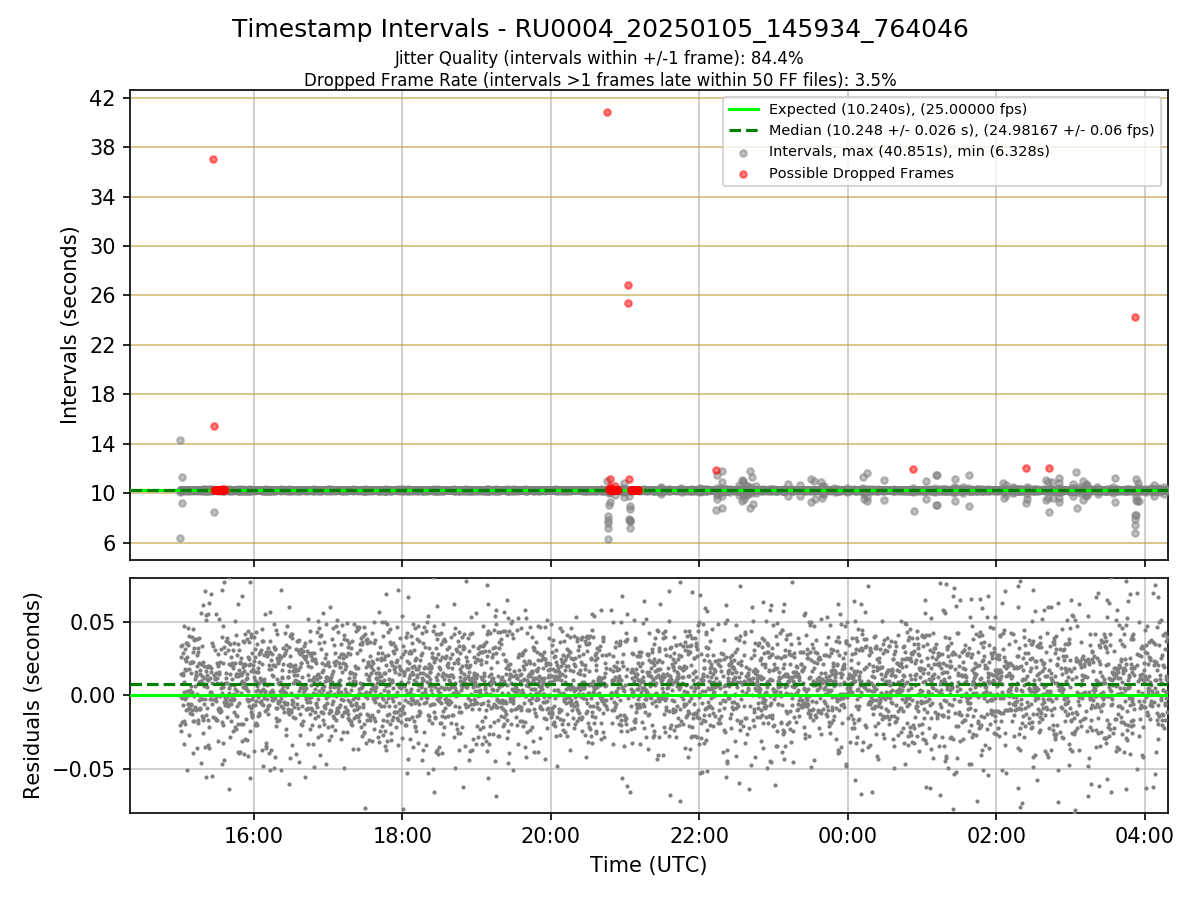
Task: Click the '02:00' x-axis tick label
Action: [996, 834]
